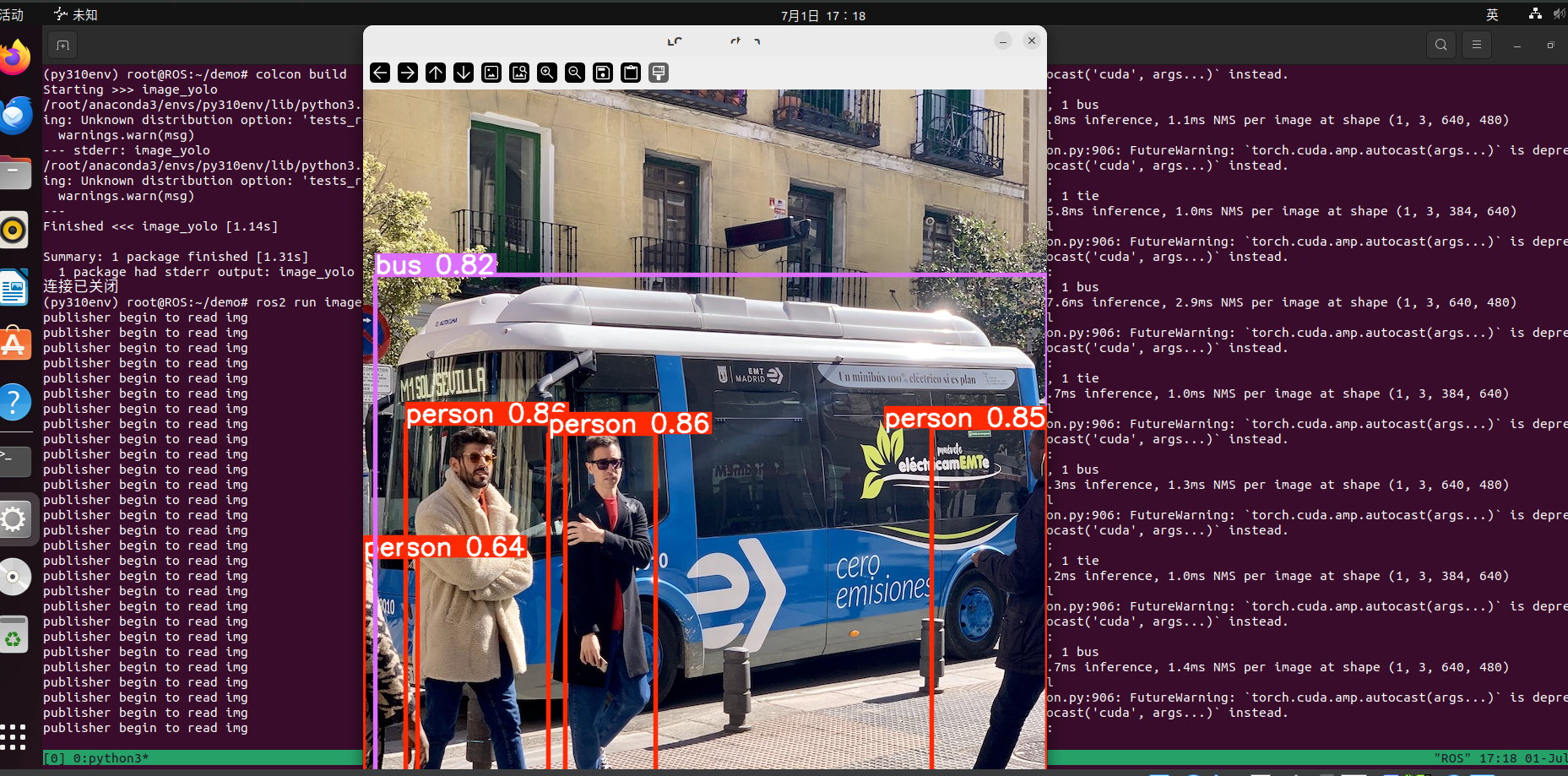Copy image to clipboard via clipboard icon
Screen dimensions: 1568x776
tap(631, 73)
